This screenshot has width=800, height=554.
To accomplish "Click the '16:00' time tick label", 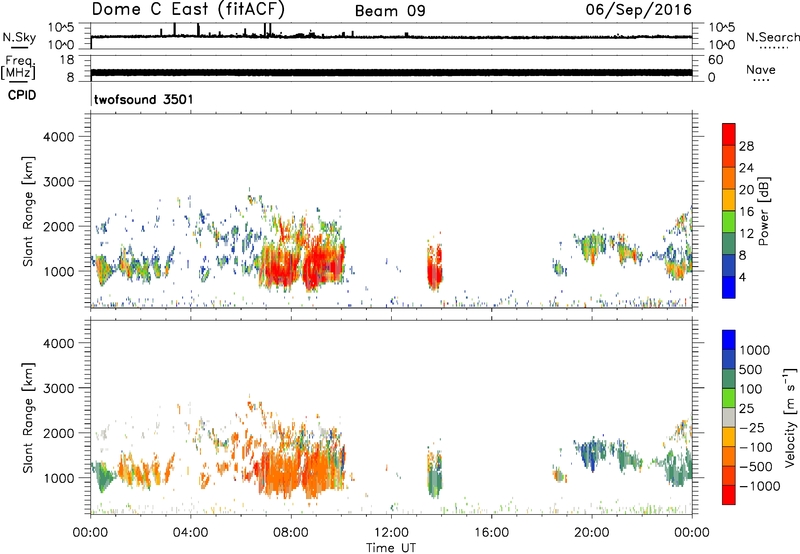I will 491,533.
